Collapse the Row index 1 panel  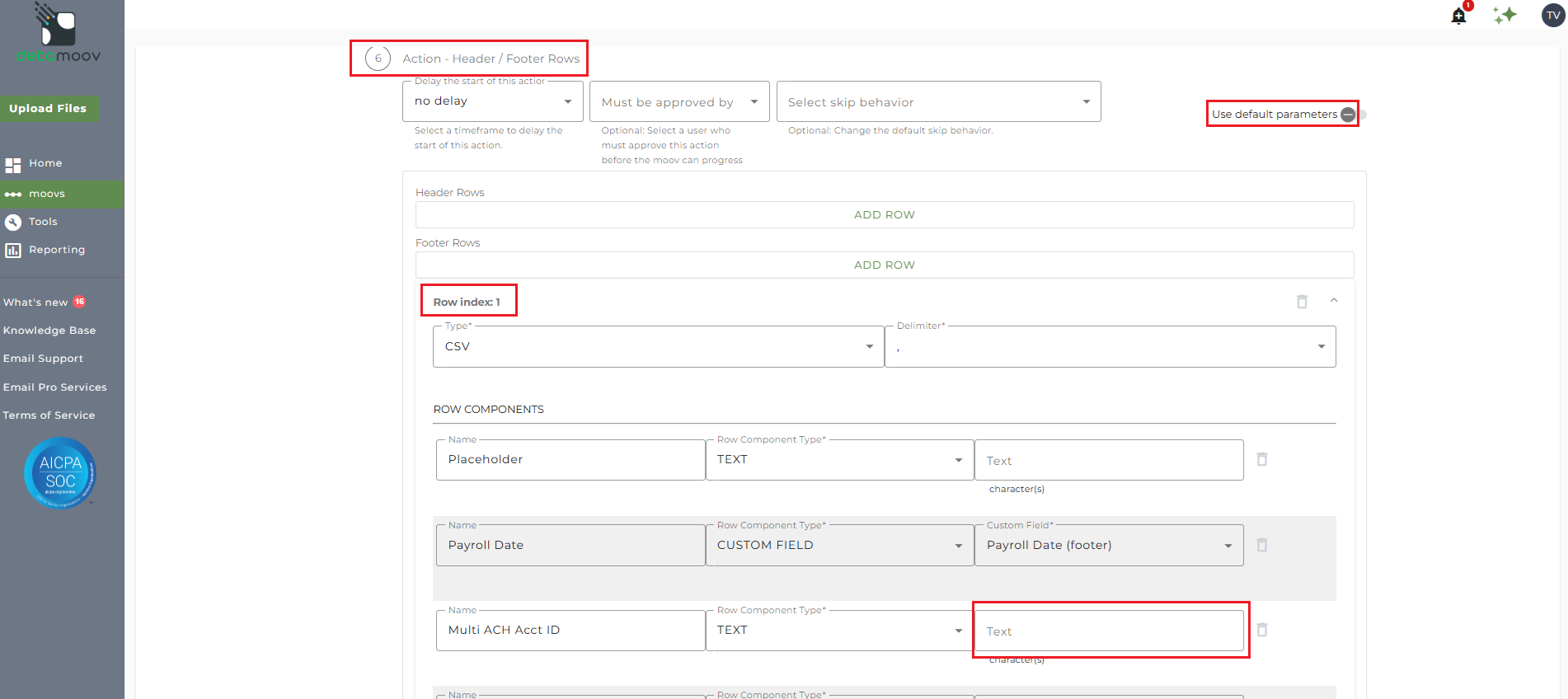pyautogui.click(x=1334, y=301)
